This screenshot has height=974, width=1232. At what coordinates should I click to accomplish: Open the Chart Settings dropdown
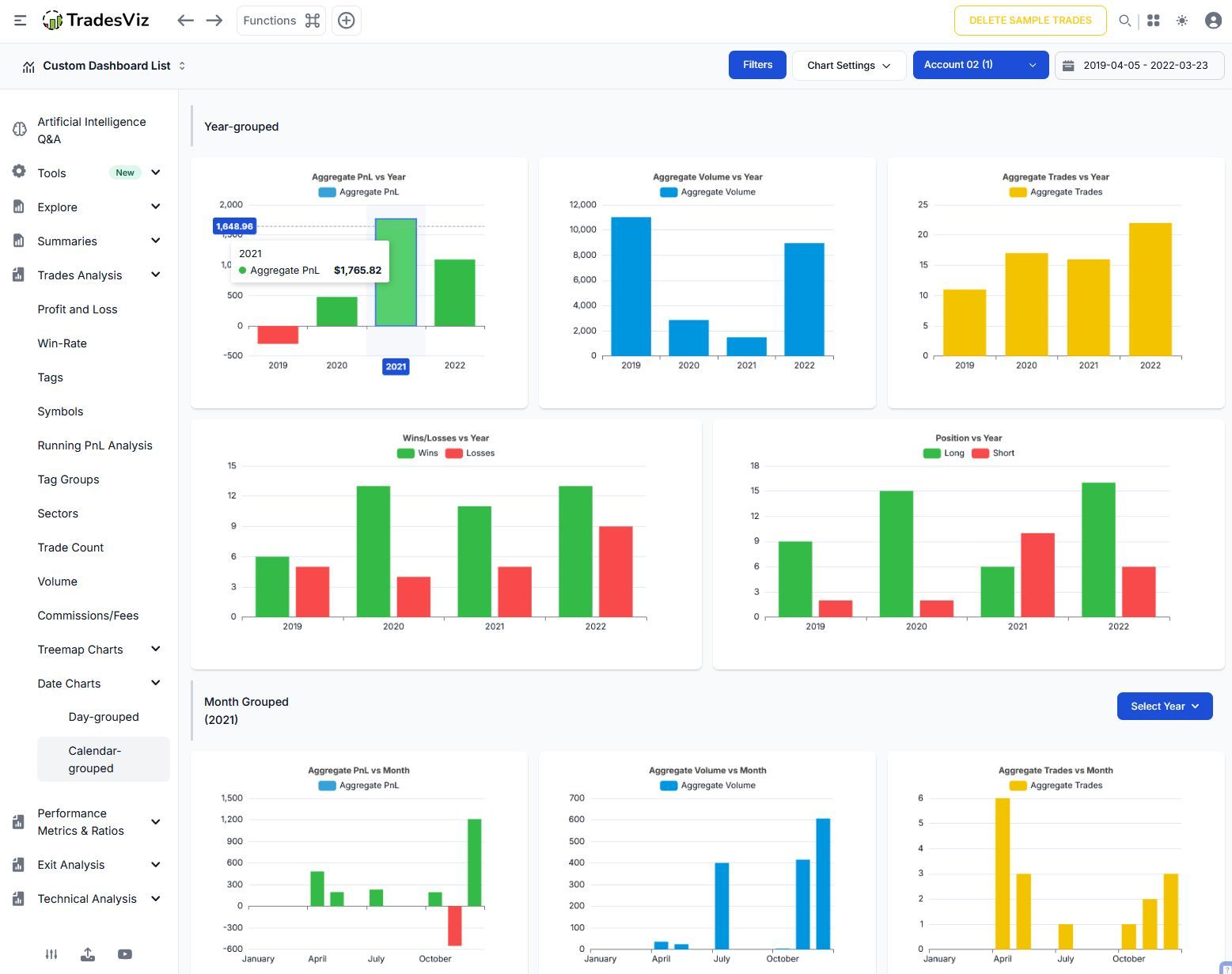849,65
